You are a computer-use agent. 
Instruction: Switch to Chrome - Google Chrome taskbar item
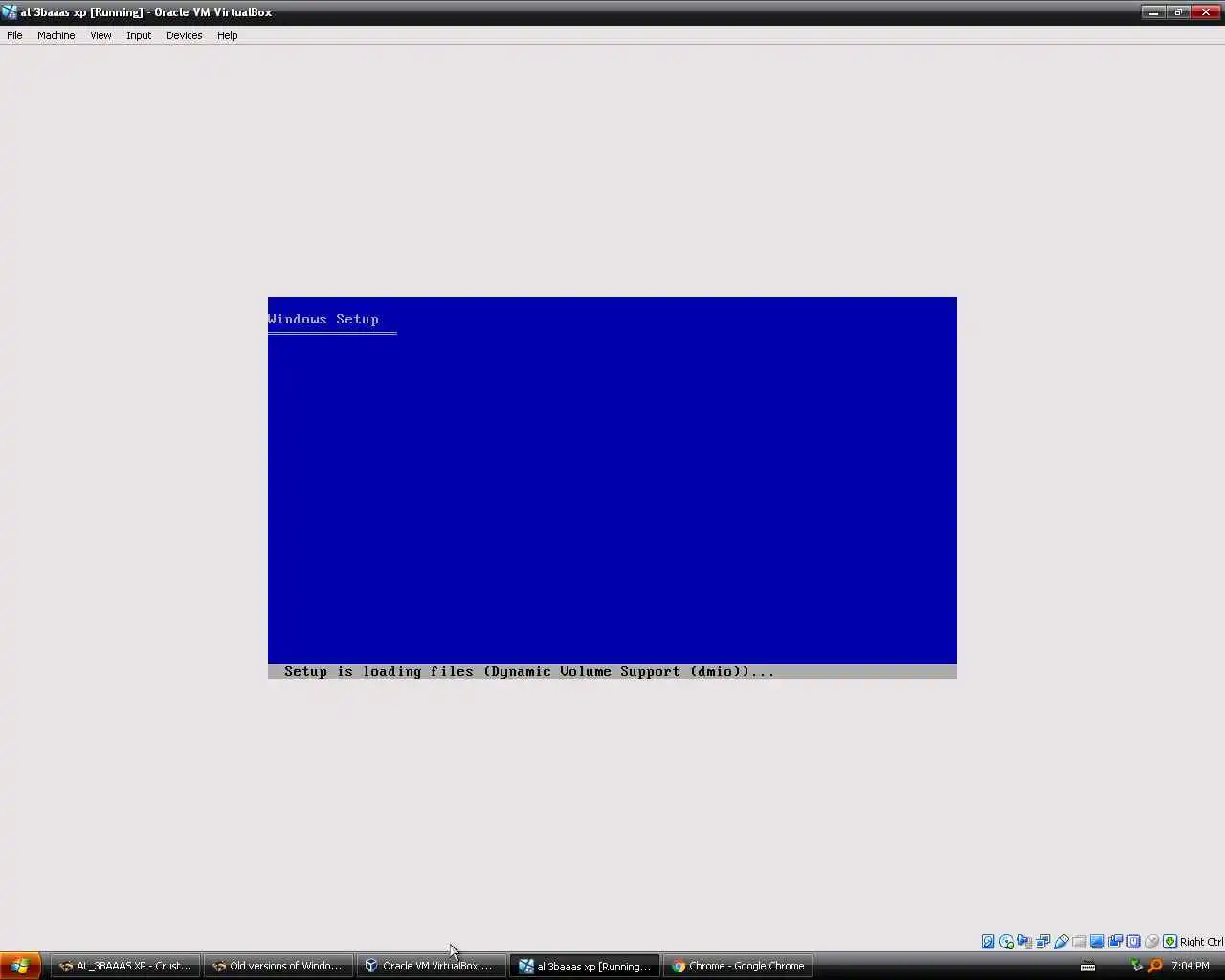point(738,966)
